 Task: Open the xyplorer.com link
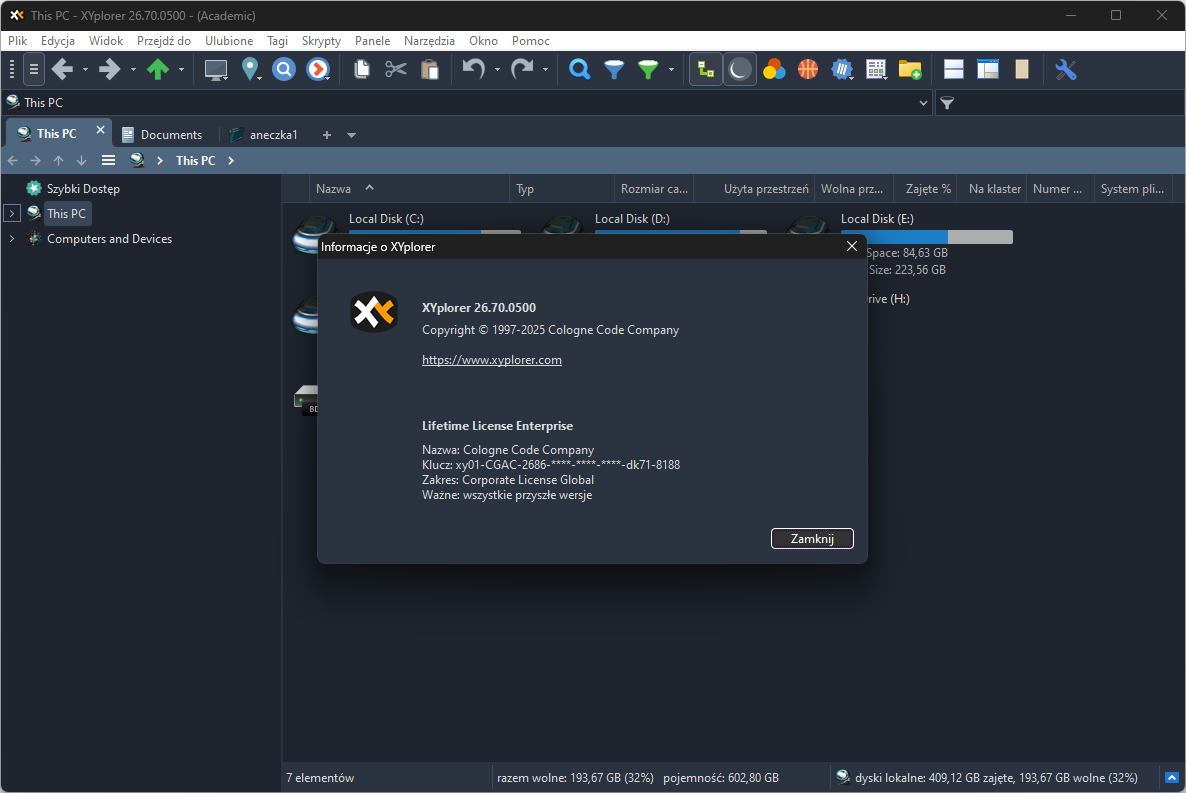pyautogui.click(x=492, y=360)
